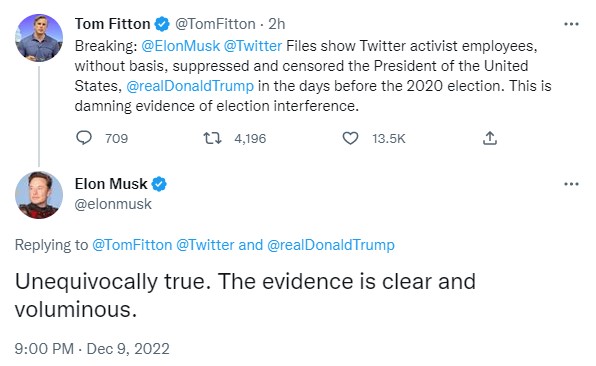Open more options on Tom Fitton's tweet
The width and height of the screenshot is (596, 366).
(x=571, y=24)
